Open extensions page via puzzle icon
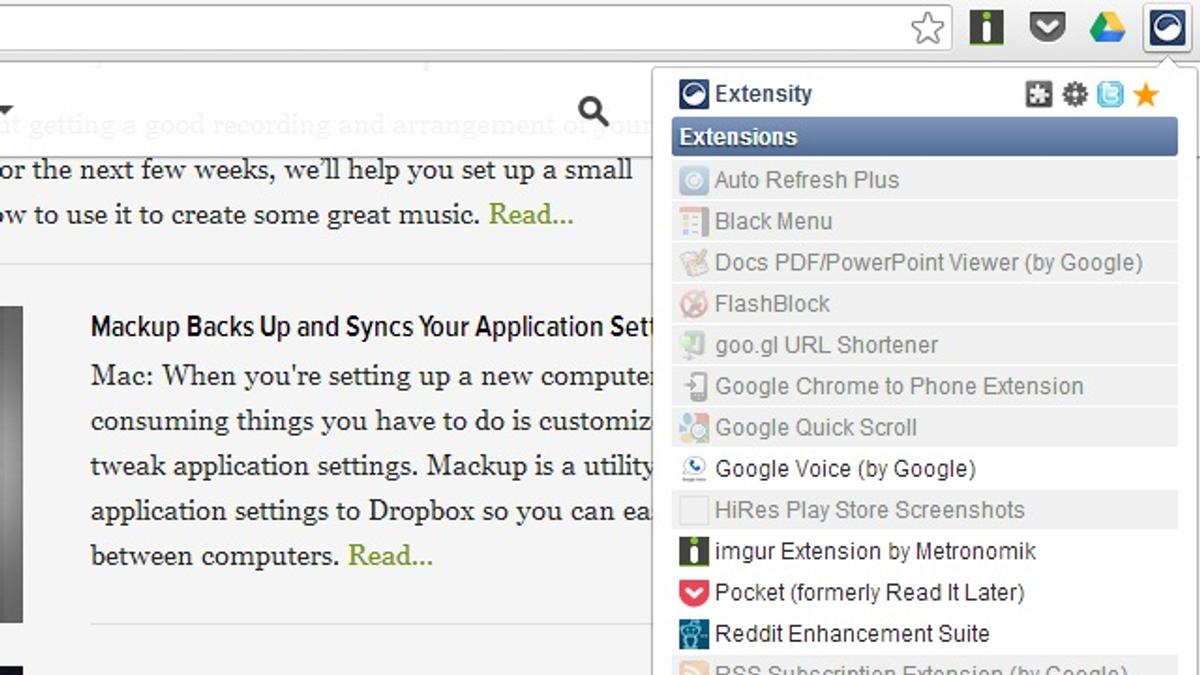Image resolution: width=1200 pixels, height=675 pixels. tap(1039, 95)
